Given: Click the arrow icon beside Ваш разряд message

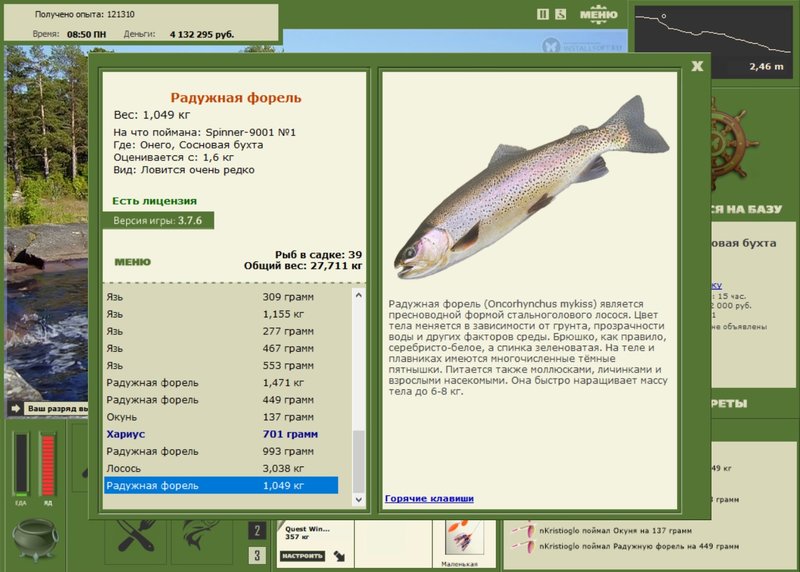Looking at the screenshot, I should click(15, 409).
